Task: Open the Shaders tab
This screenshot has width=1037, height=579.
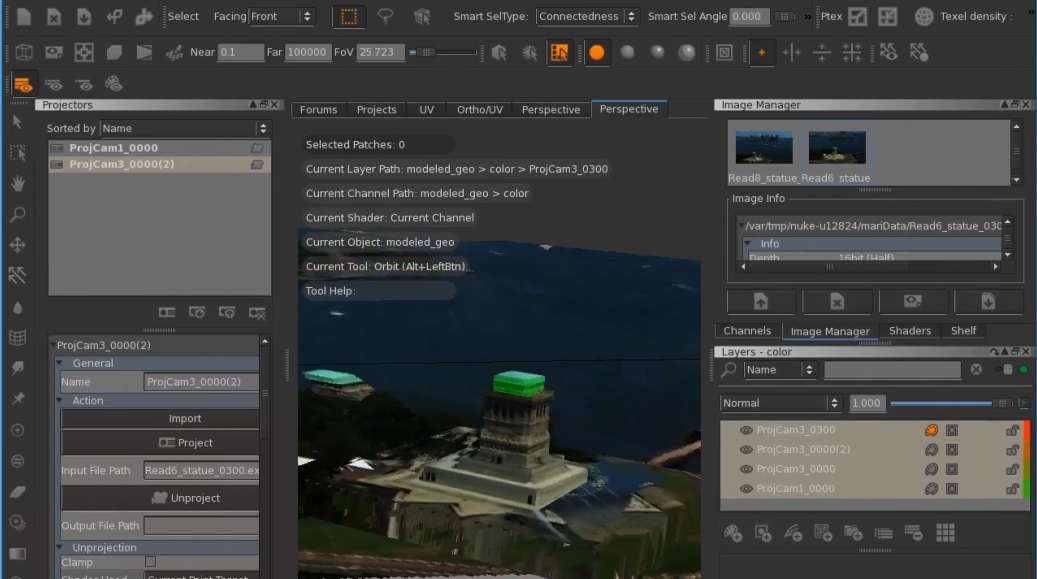Action: (910, 331)
